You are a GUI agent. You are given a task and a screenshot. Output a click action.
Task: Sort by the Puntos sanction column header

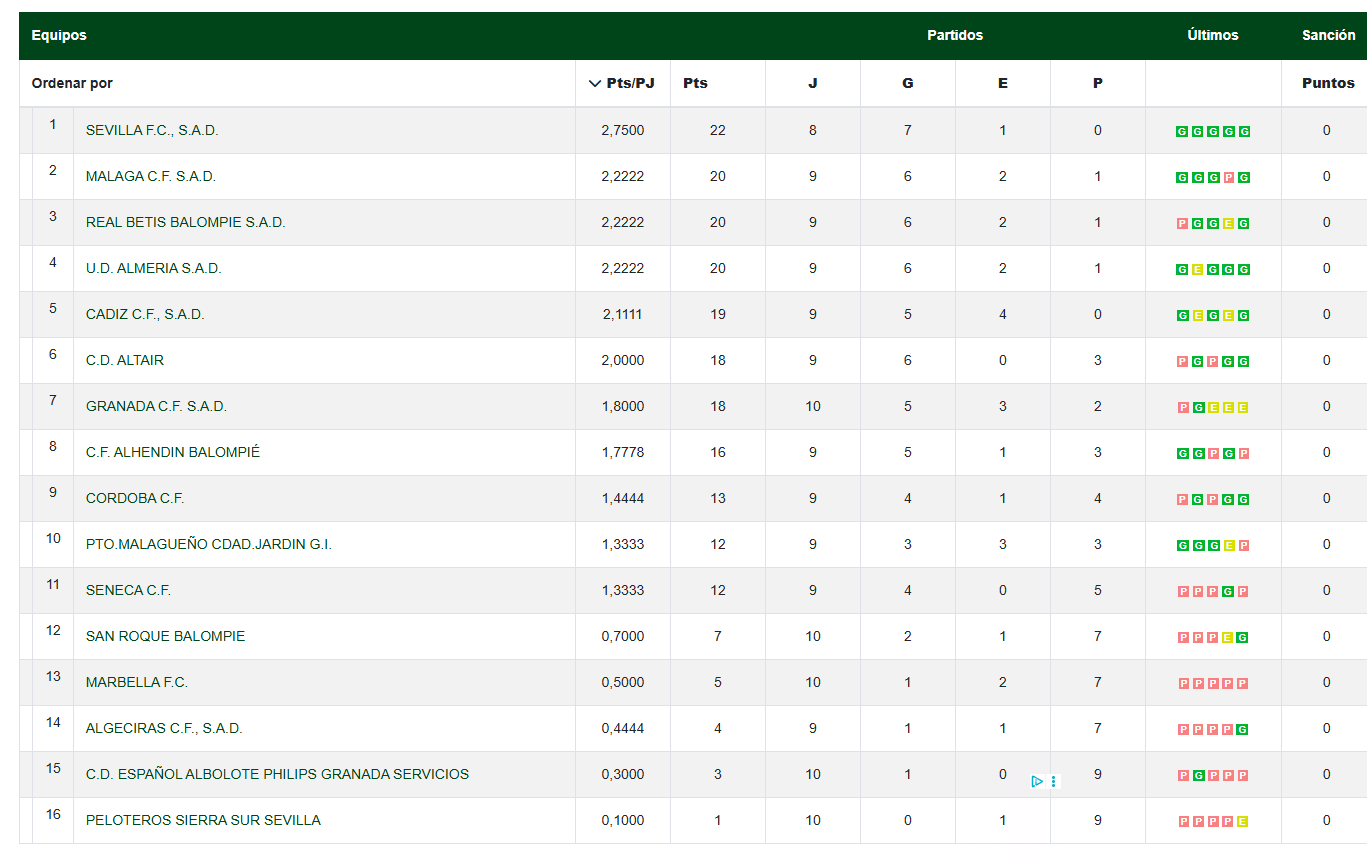tap(1328, 83)
